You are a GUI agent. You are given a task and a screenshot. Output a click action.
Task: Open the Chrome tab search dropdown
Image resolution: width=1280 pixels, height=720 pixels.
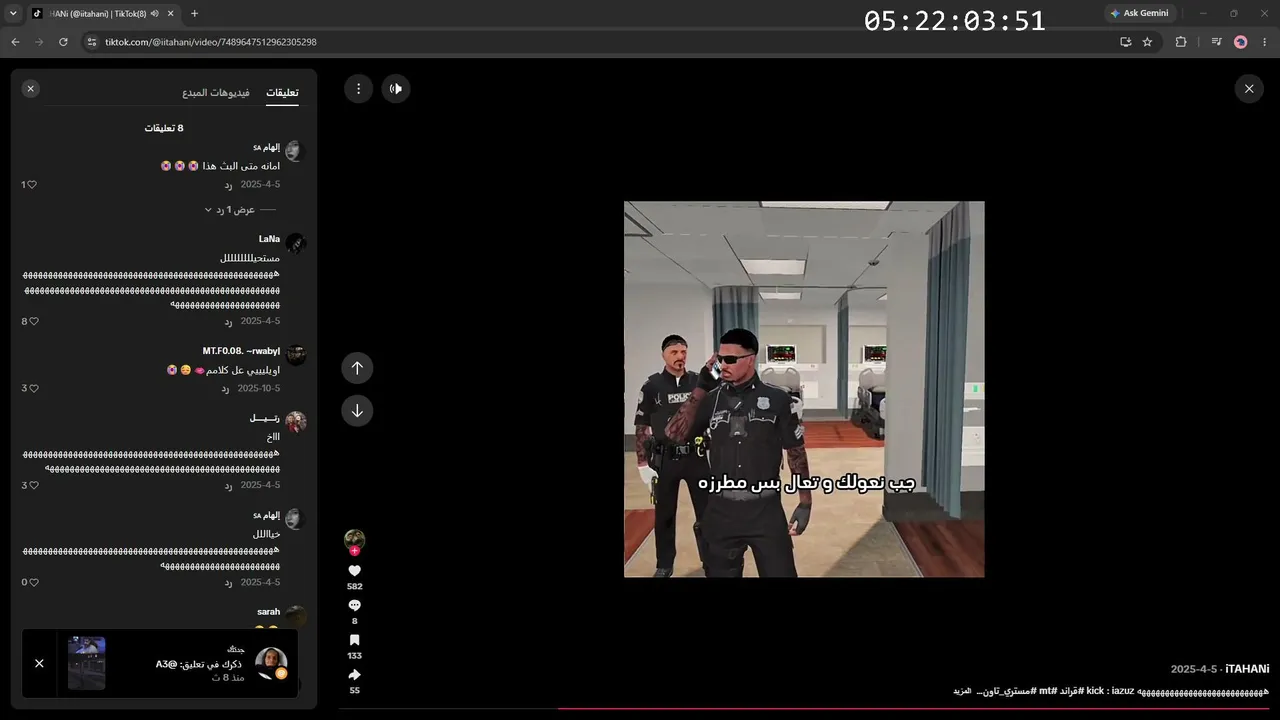[13, 13]
